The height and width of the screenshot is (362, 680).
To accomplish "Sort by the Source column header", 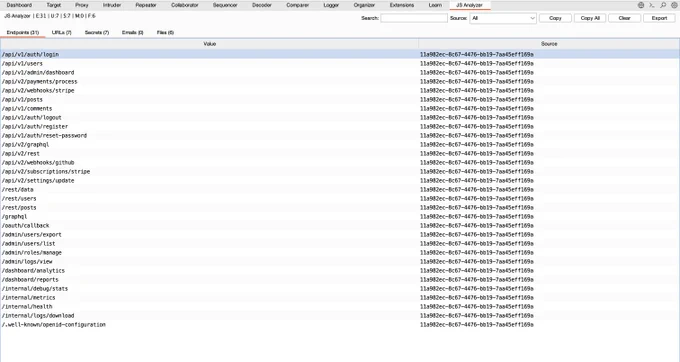I will pos(549,44).
